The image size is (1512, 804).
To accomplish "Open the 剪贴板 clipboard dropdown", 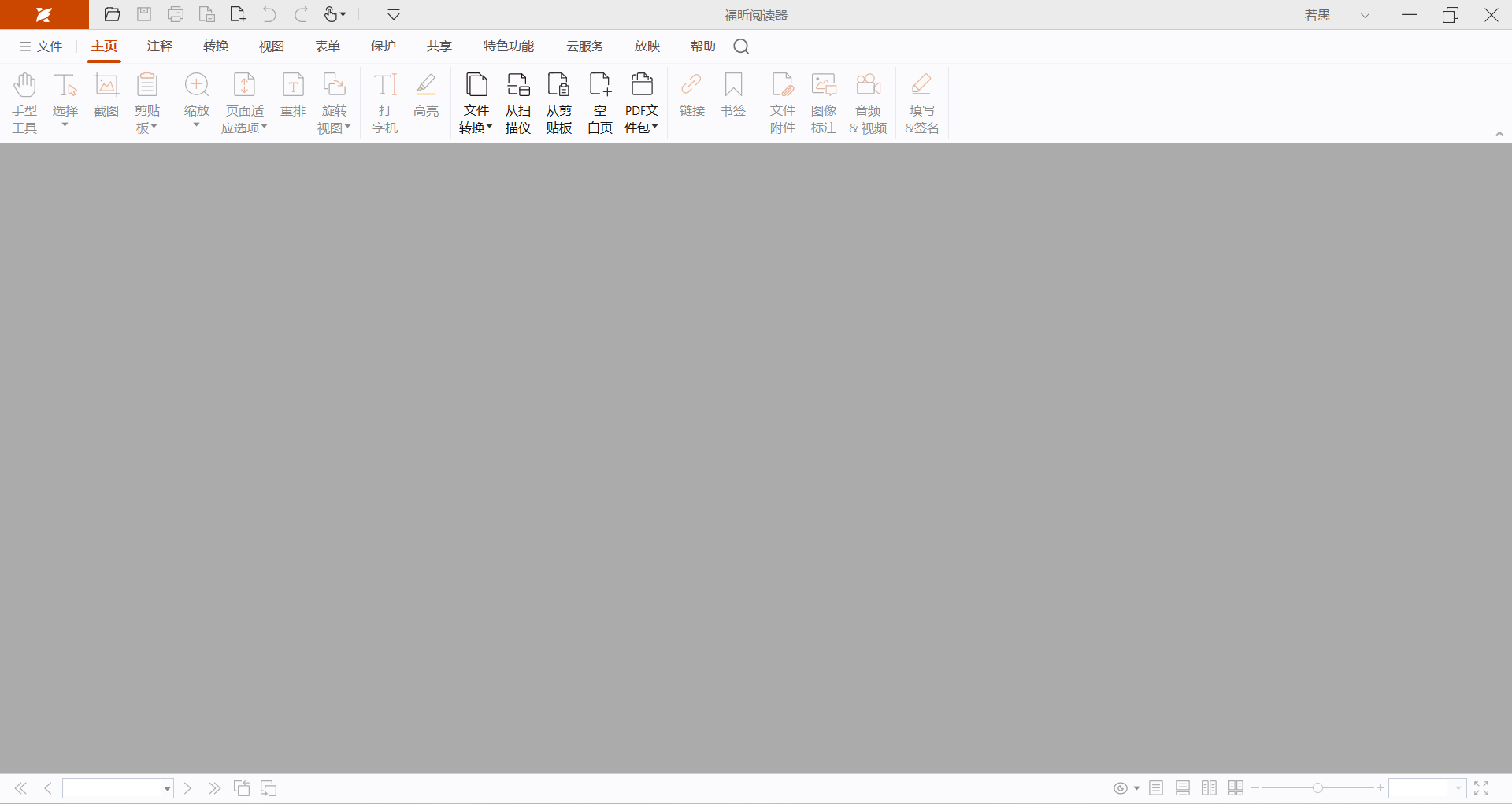I will [147, 103].
